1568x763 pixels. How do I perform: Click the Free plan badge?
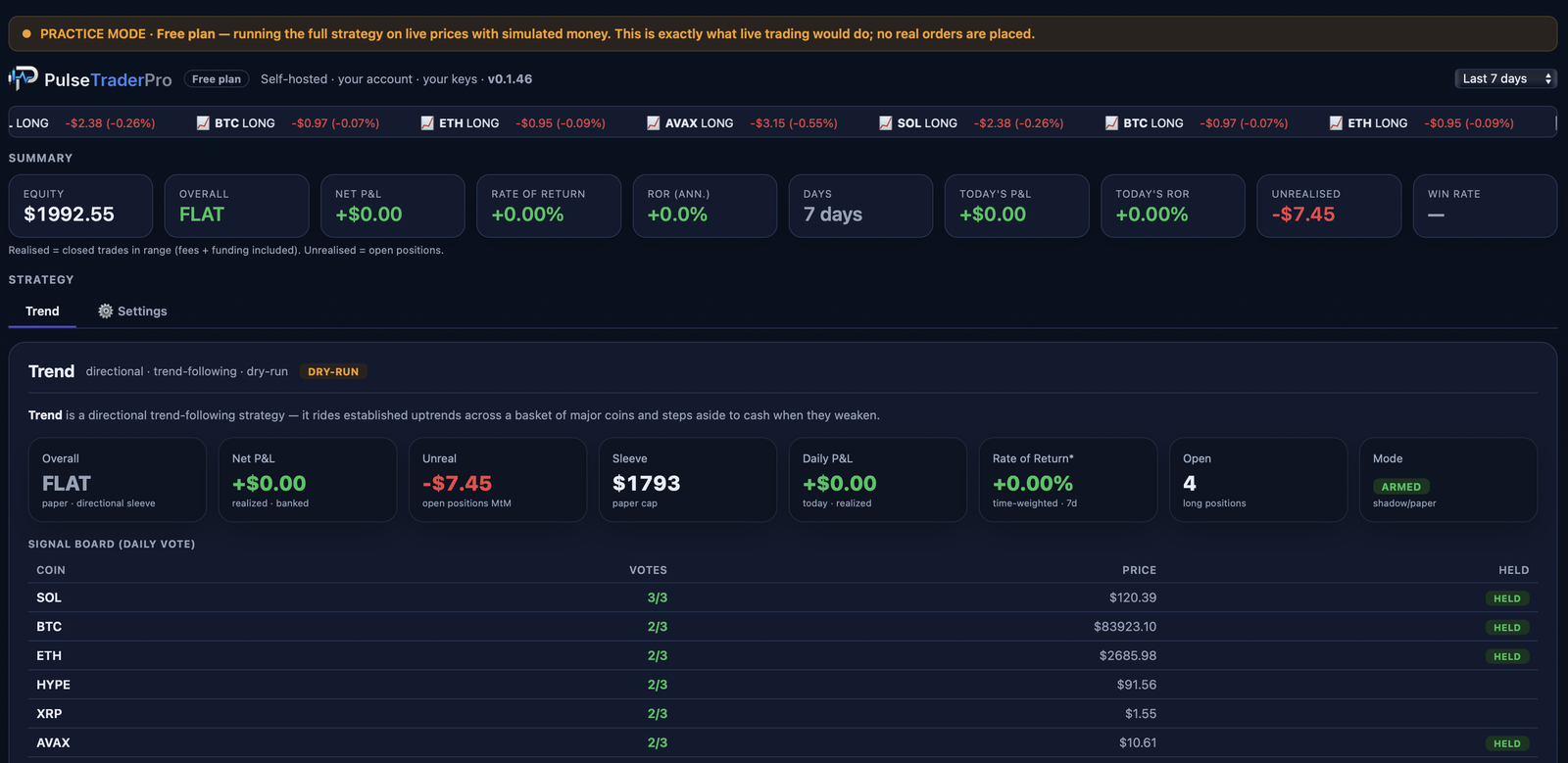click(x=217, y=79)
